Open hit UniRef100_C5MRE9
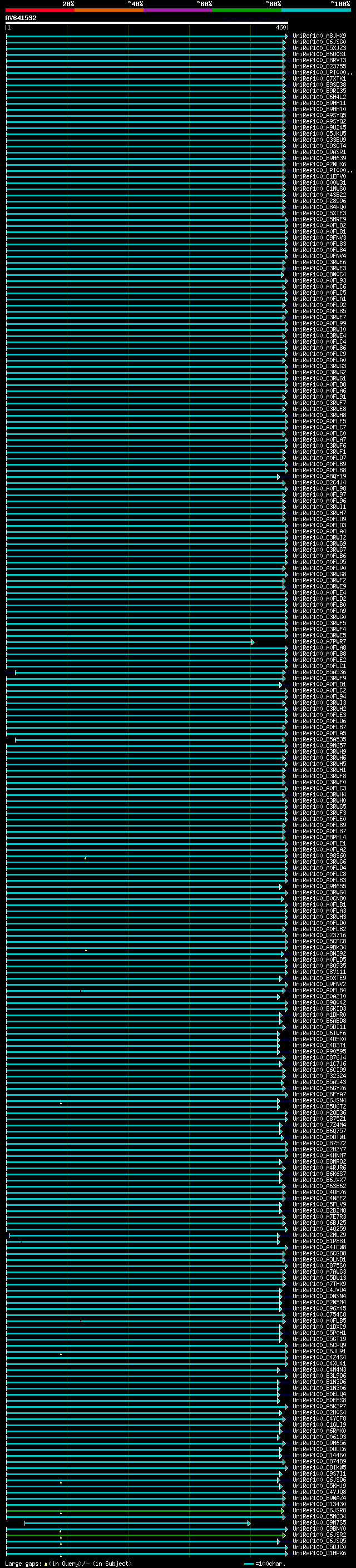Image resolution: width=356 pixels, height=1568 pixels. 319,219
